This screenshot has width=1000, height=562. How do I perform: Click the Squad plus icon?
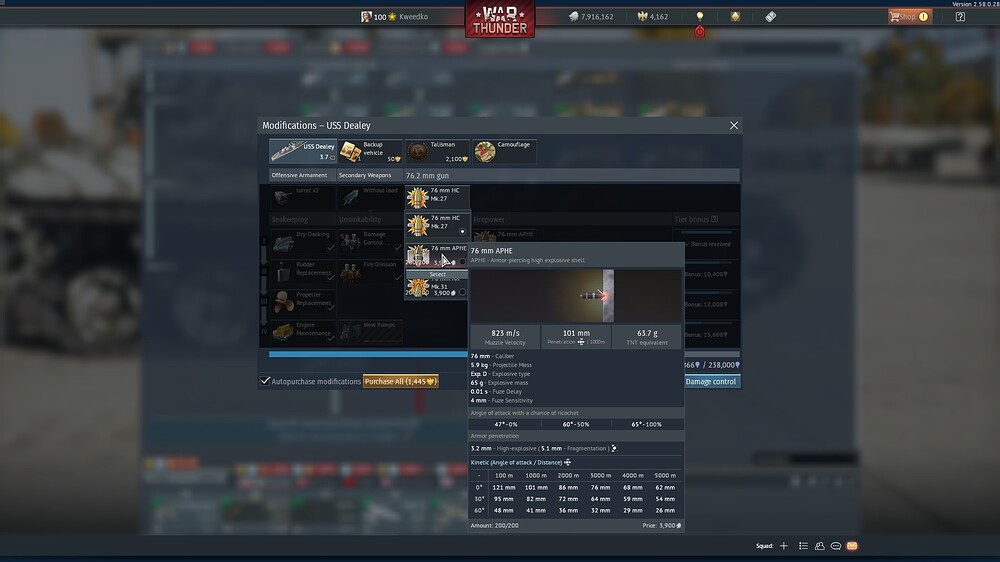784,546
